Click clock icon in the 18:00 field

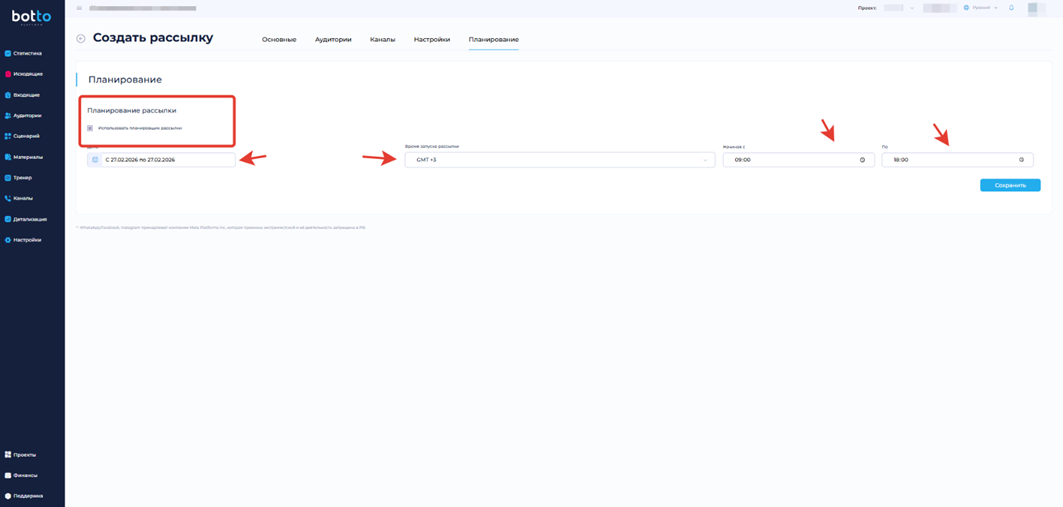point(1021,160)
